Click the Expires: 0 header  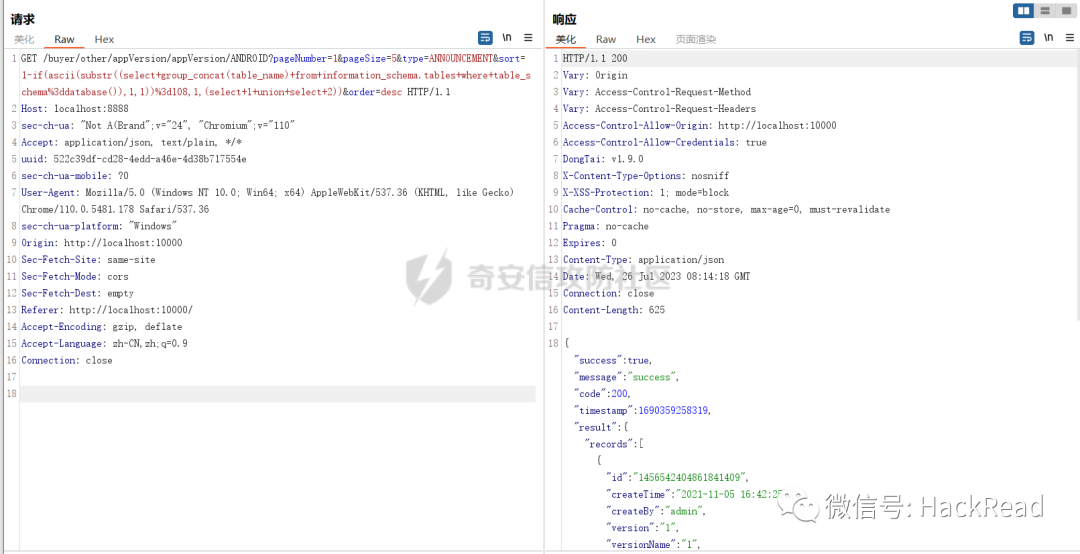(590, 243)
